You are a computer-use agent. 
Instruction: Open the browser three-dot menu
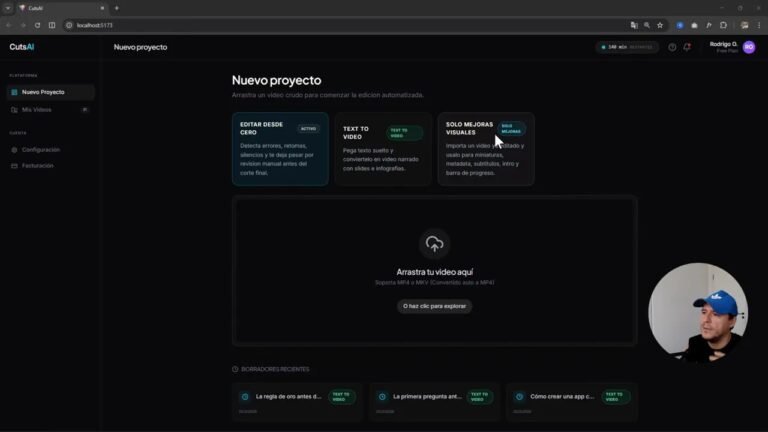(x=759, y=25)
